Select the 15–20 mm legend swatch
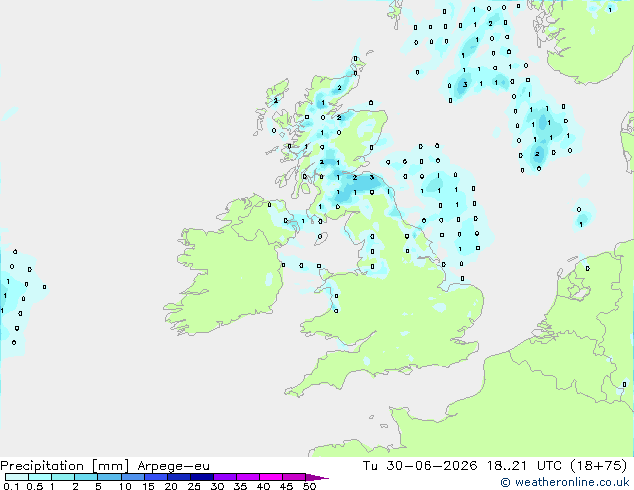This screenshot has width=634, height=490. 155,477
